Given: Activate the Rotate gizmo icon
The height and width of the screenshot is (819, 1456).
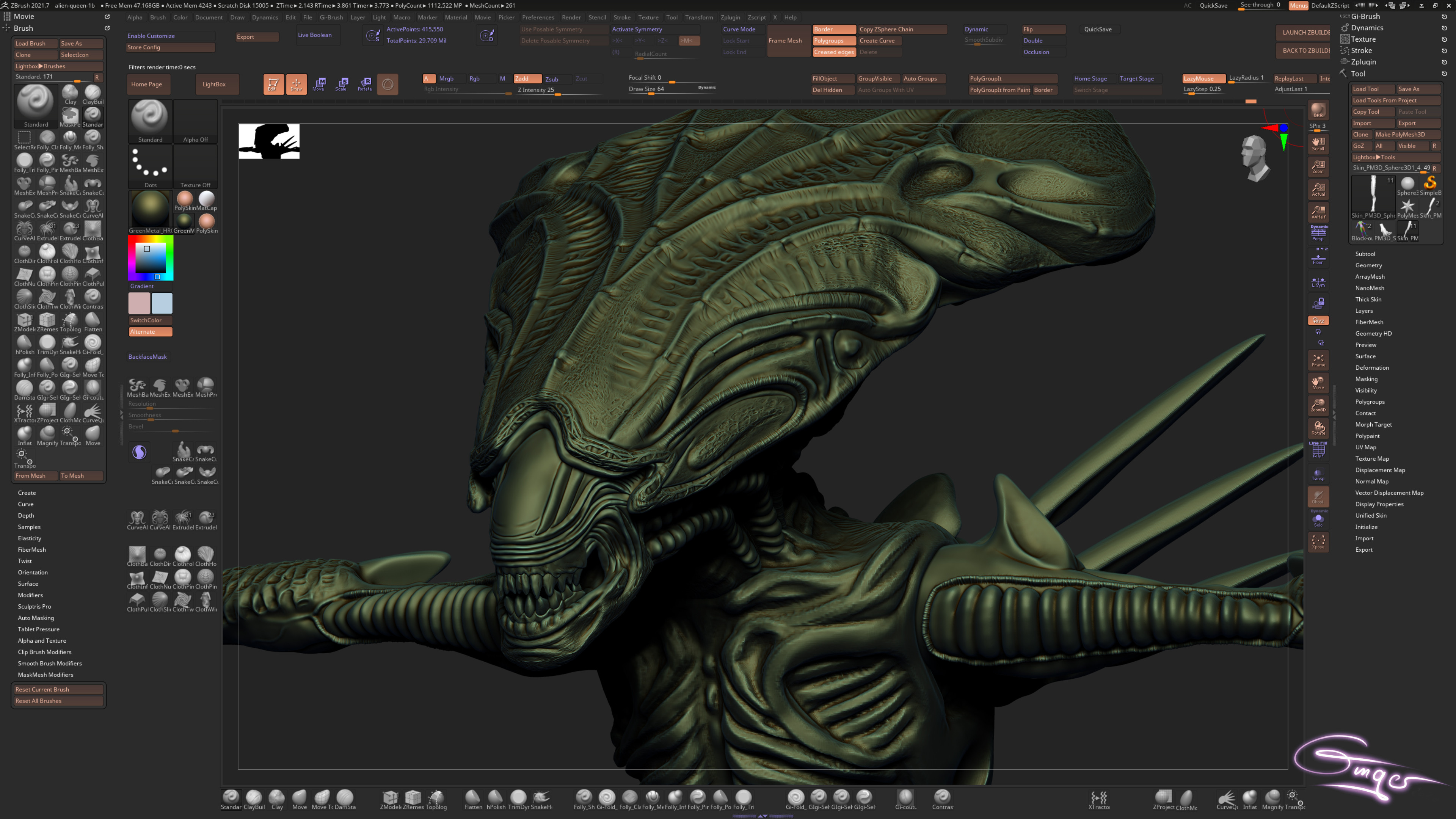Looking at the screenshot, I should click(x=364, y=84).
